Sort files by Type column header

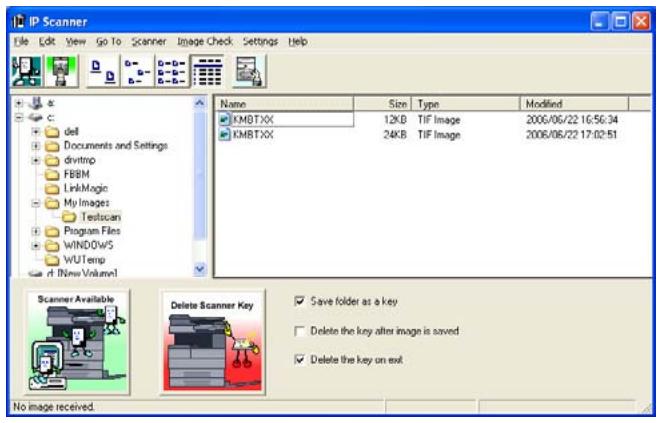tap(466, 104)
